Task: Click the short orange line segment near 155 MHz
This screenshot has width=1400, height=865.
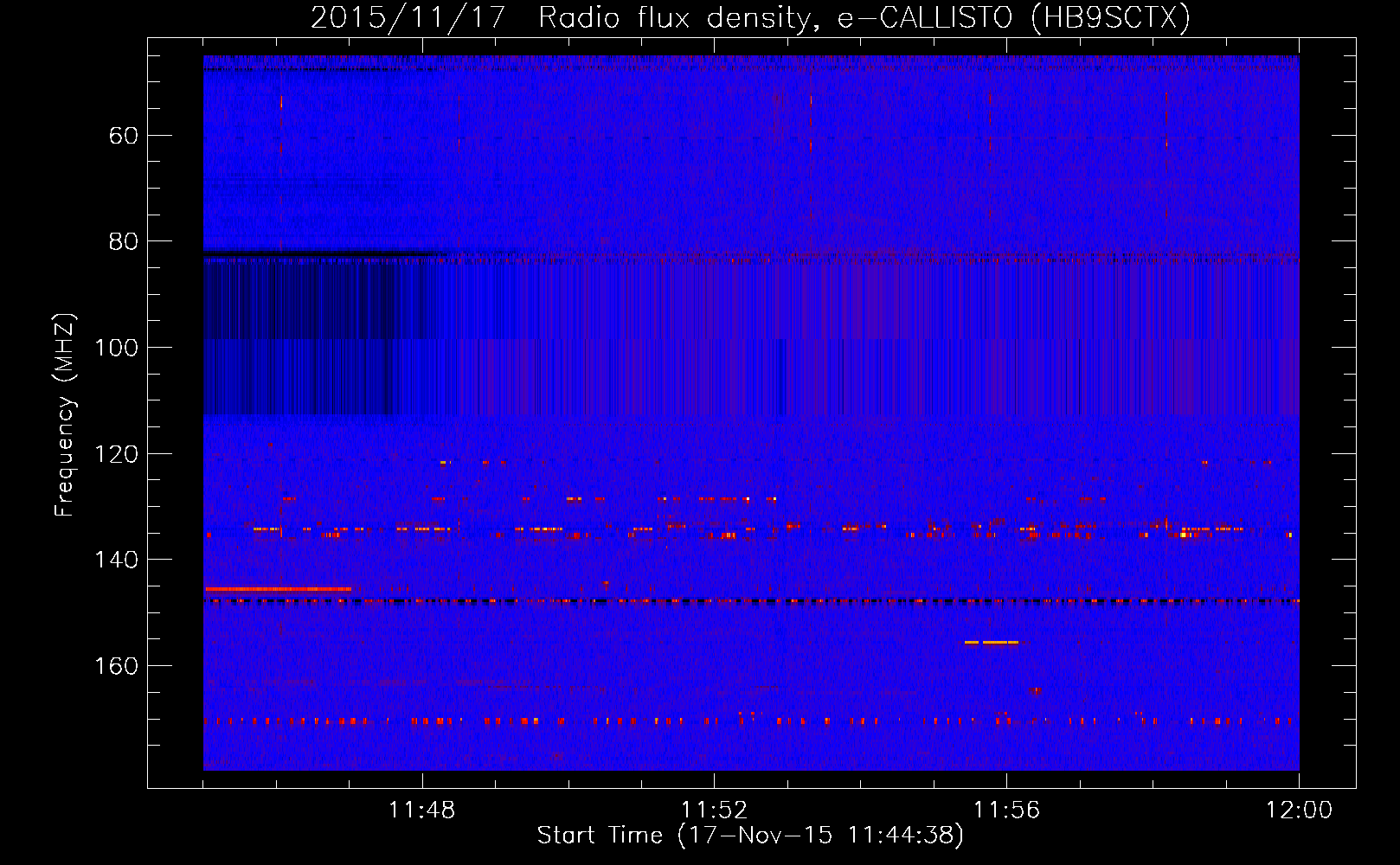Action: pos(992,642)
